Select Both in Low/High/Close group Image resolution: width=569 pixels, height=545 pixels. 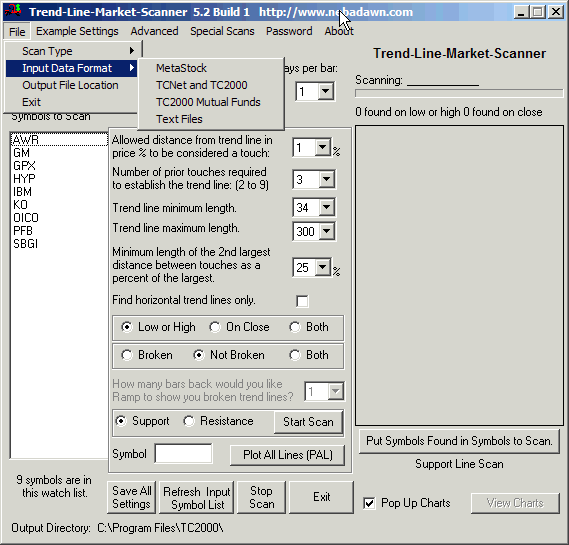click(295, 327)
